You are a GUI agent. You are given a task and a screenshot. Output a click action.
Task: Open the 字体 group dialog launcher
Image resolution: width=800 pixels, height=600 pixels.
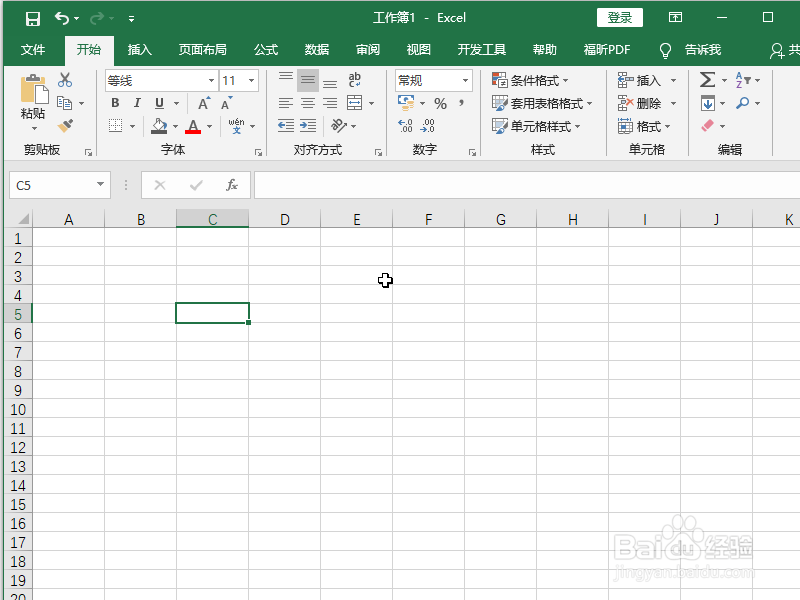pos(259,153)
